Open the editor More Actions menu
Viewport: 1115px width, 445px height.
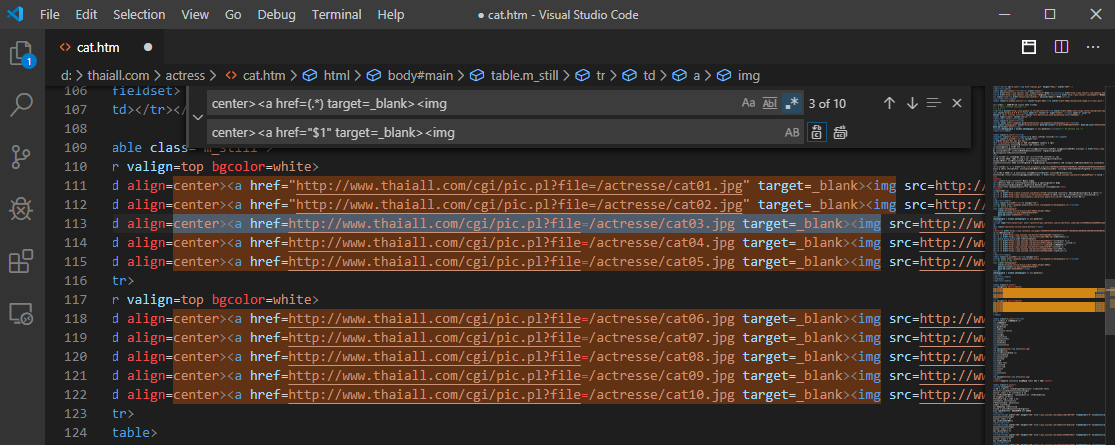[x=1091, y=47]
